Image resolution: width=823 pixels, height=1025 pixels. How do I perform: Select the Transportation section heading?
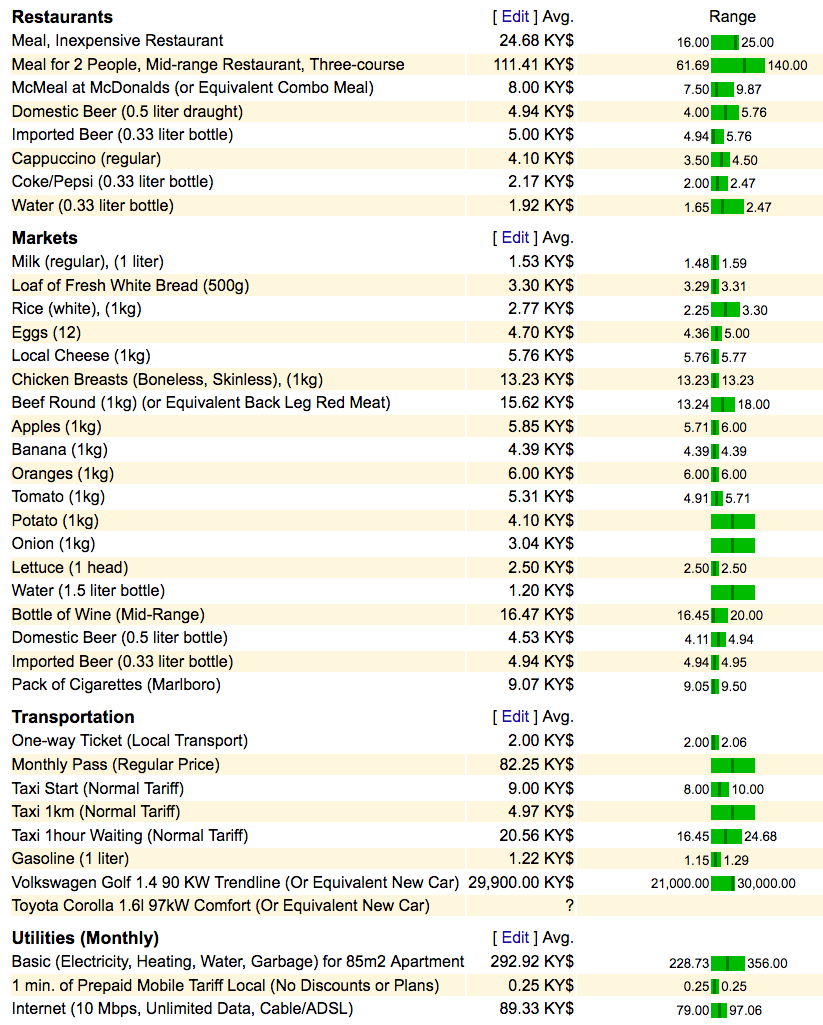click(x=73, y=717)
